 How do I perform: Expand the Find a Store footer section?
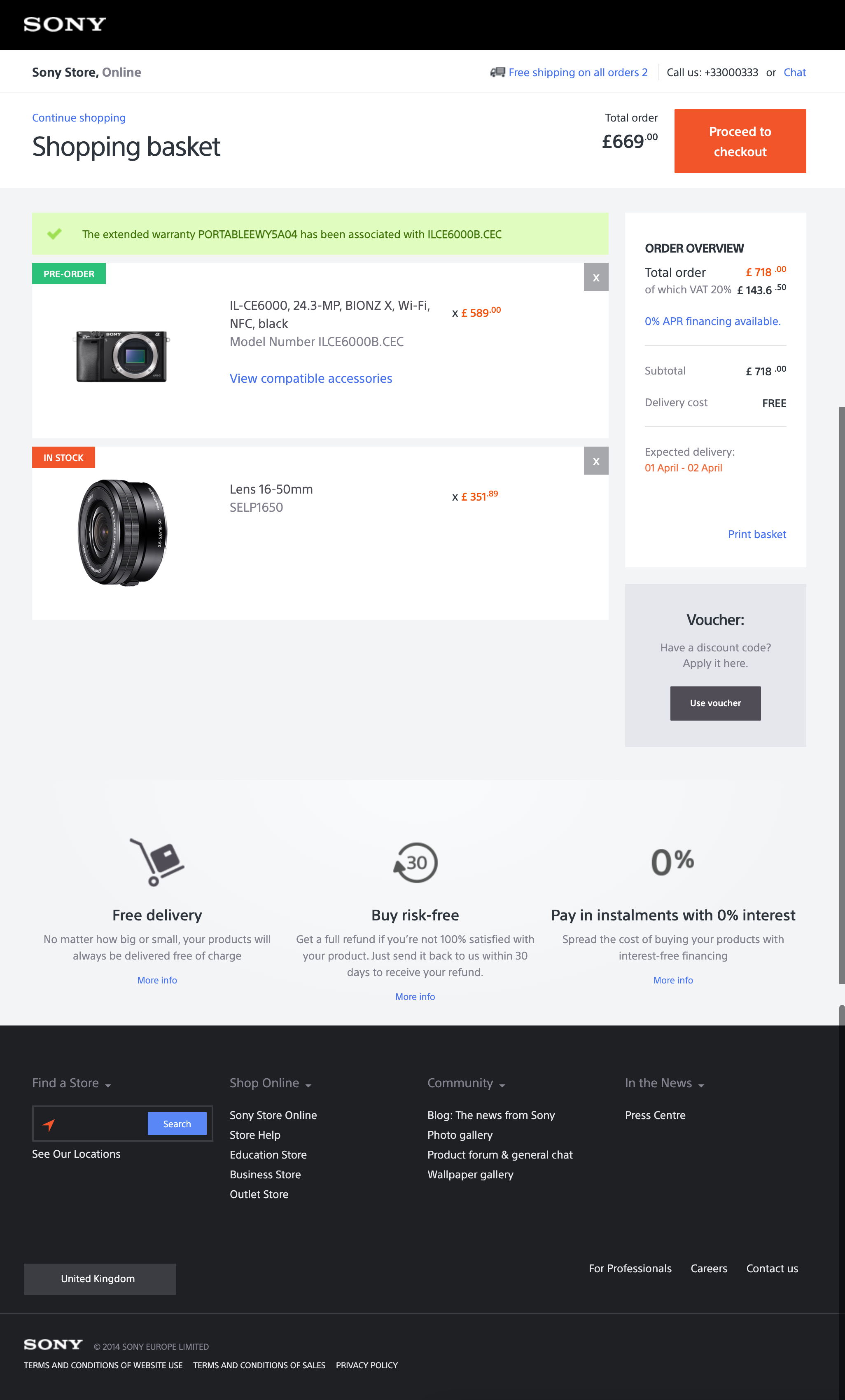click(72, 1083)
